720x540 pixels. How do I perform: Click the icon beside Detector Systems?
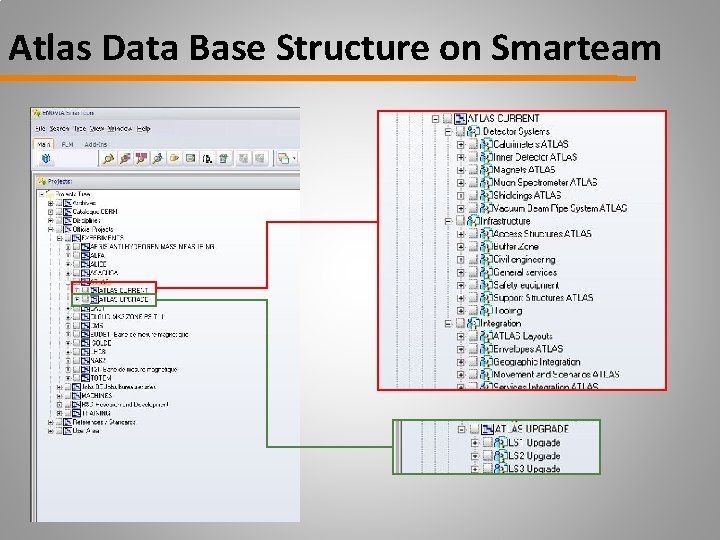pyautogui.click(x=473, y=132)
